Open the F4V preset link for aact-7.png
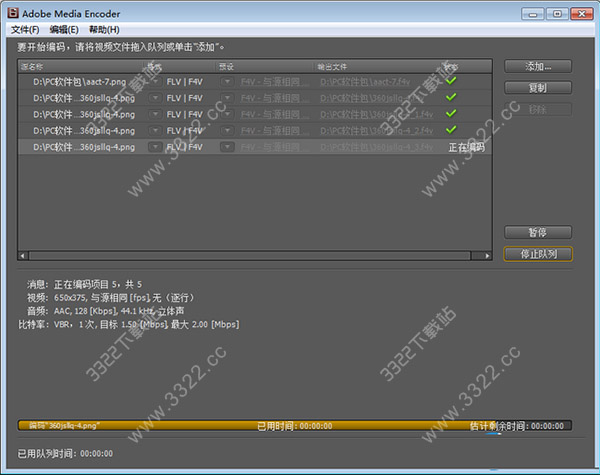This screenshot has width=600, height=475. [x=275, y=82]
